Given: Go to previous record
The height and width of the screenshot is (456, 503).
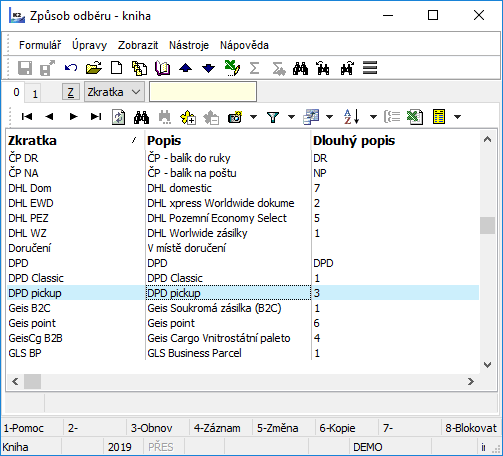Looking at the screenshot, I should (49, 117).
